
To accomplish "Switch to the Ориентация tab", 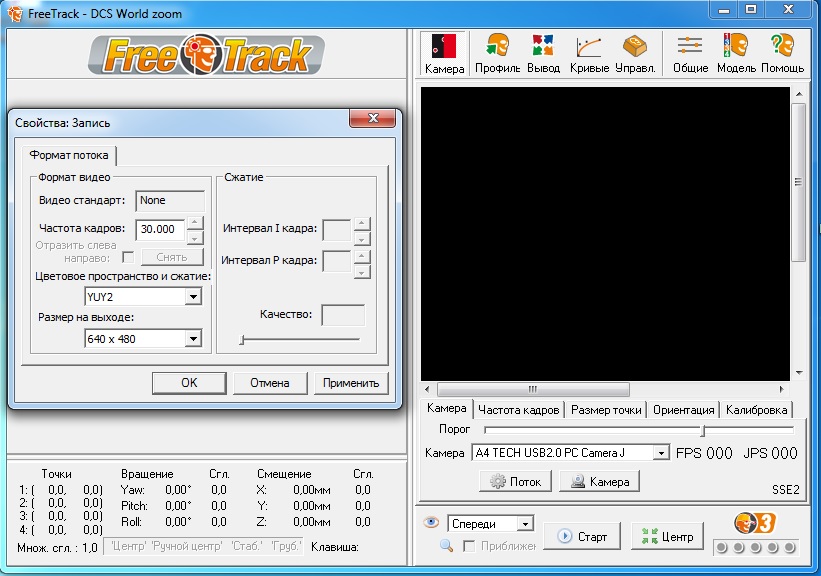I will (x=683, y=410).
